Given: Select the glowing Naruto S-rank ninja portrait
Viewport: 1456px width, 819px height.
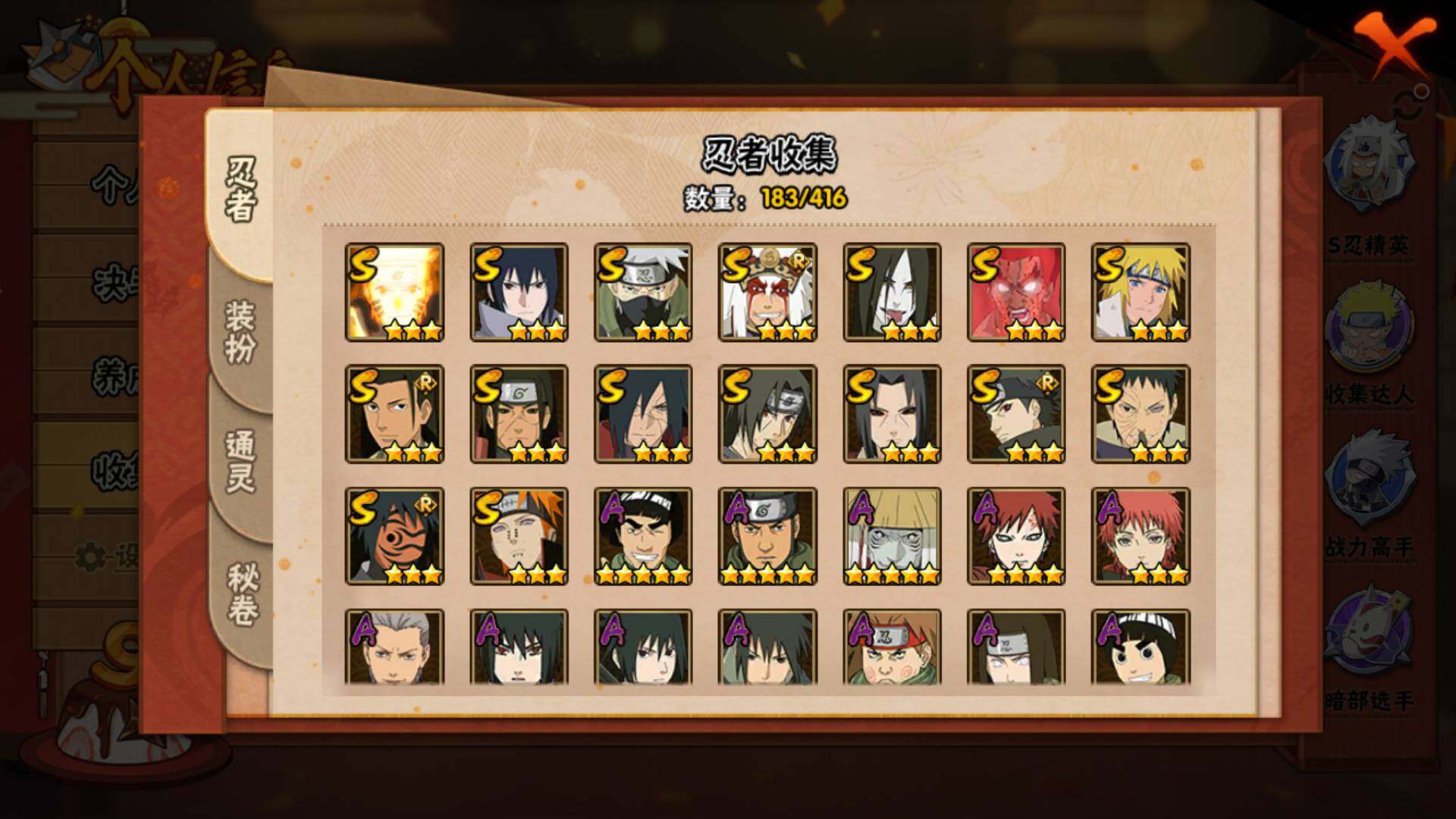Looking at the screenshot, I should 394,292.
